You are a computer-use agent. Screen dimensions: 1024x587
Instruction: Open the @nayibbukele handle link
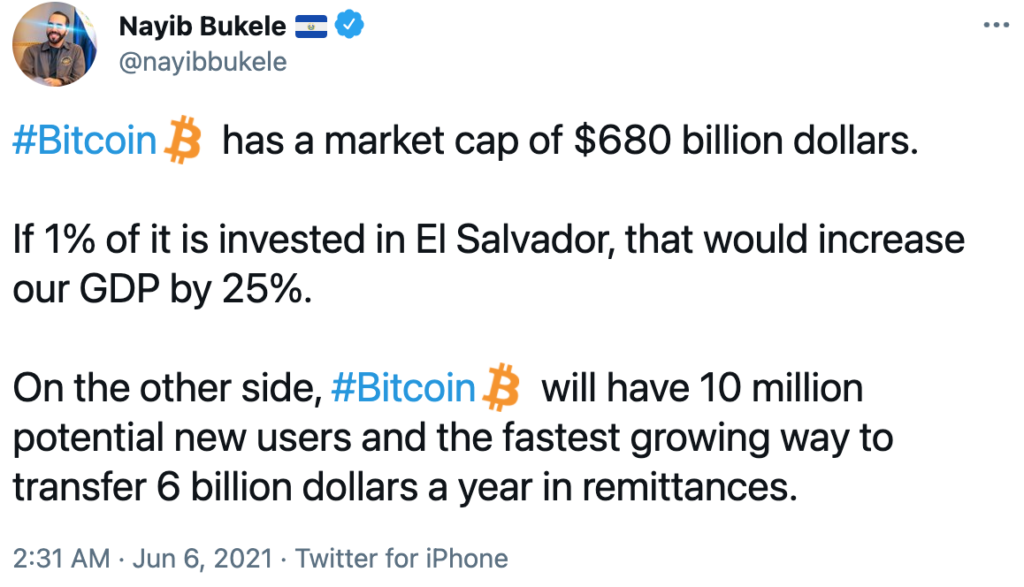click(x=202, y=63)
